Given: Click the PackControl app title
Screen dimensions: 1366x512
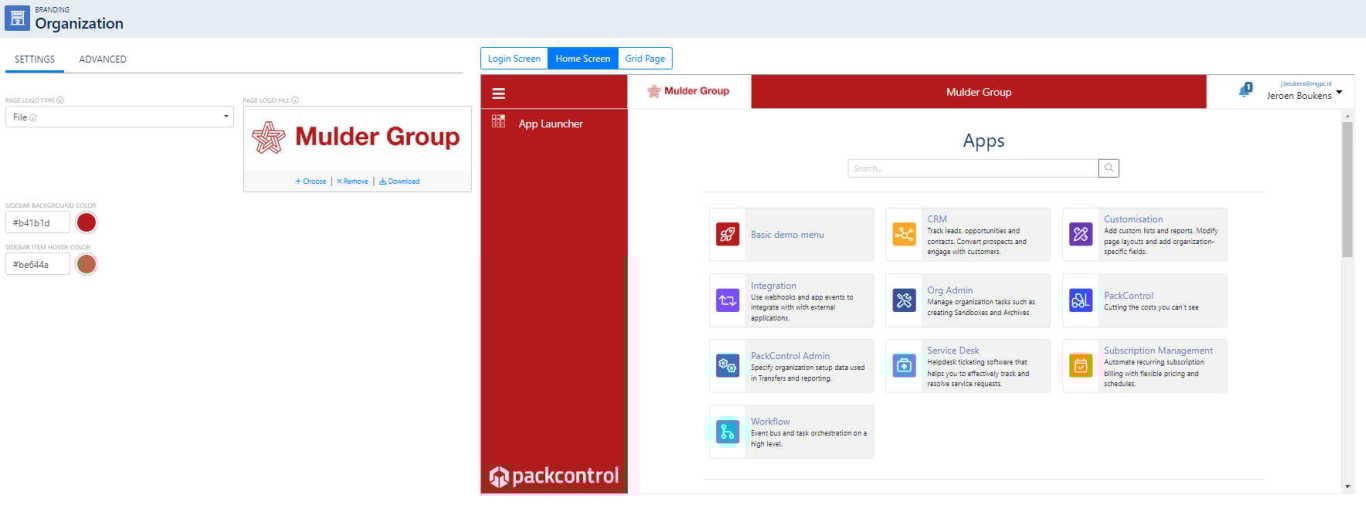Looking at the screenshot, I should pos(1129,296).
